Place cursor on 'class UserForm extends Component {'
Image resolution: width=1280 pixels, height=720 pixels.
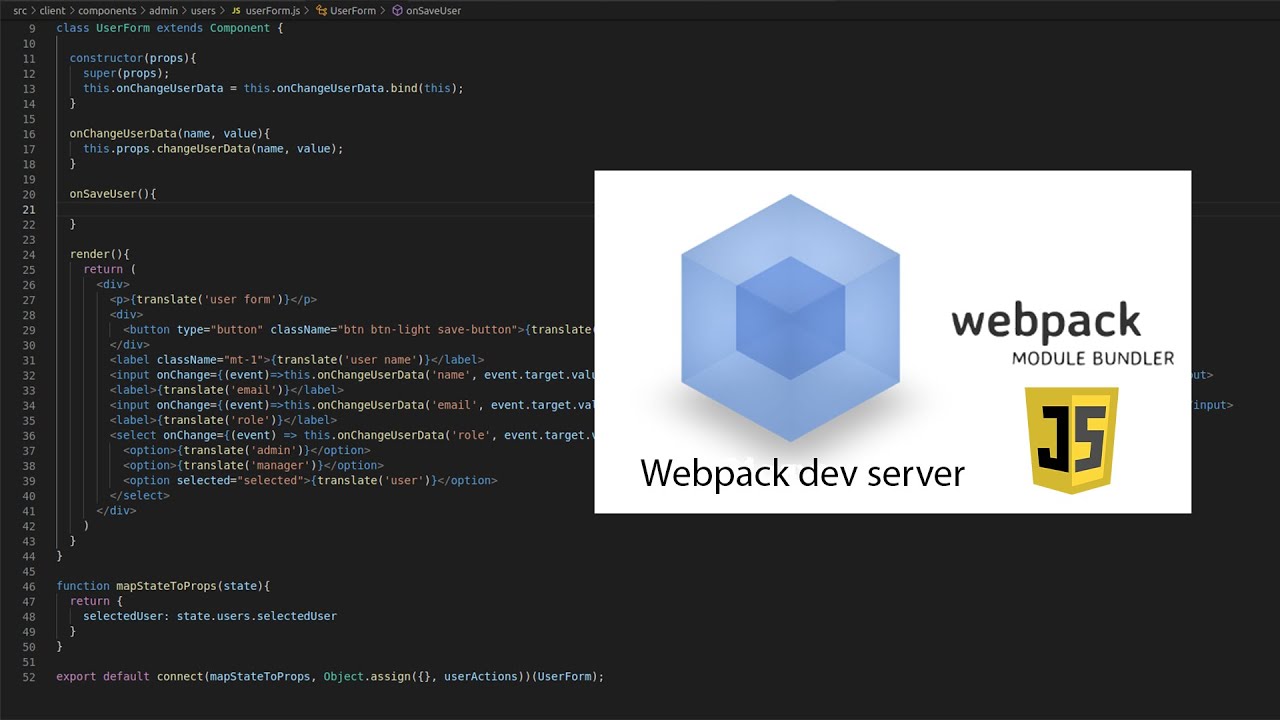pos(170,28)
